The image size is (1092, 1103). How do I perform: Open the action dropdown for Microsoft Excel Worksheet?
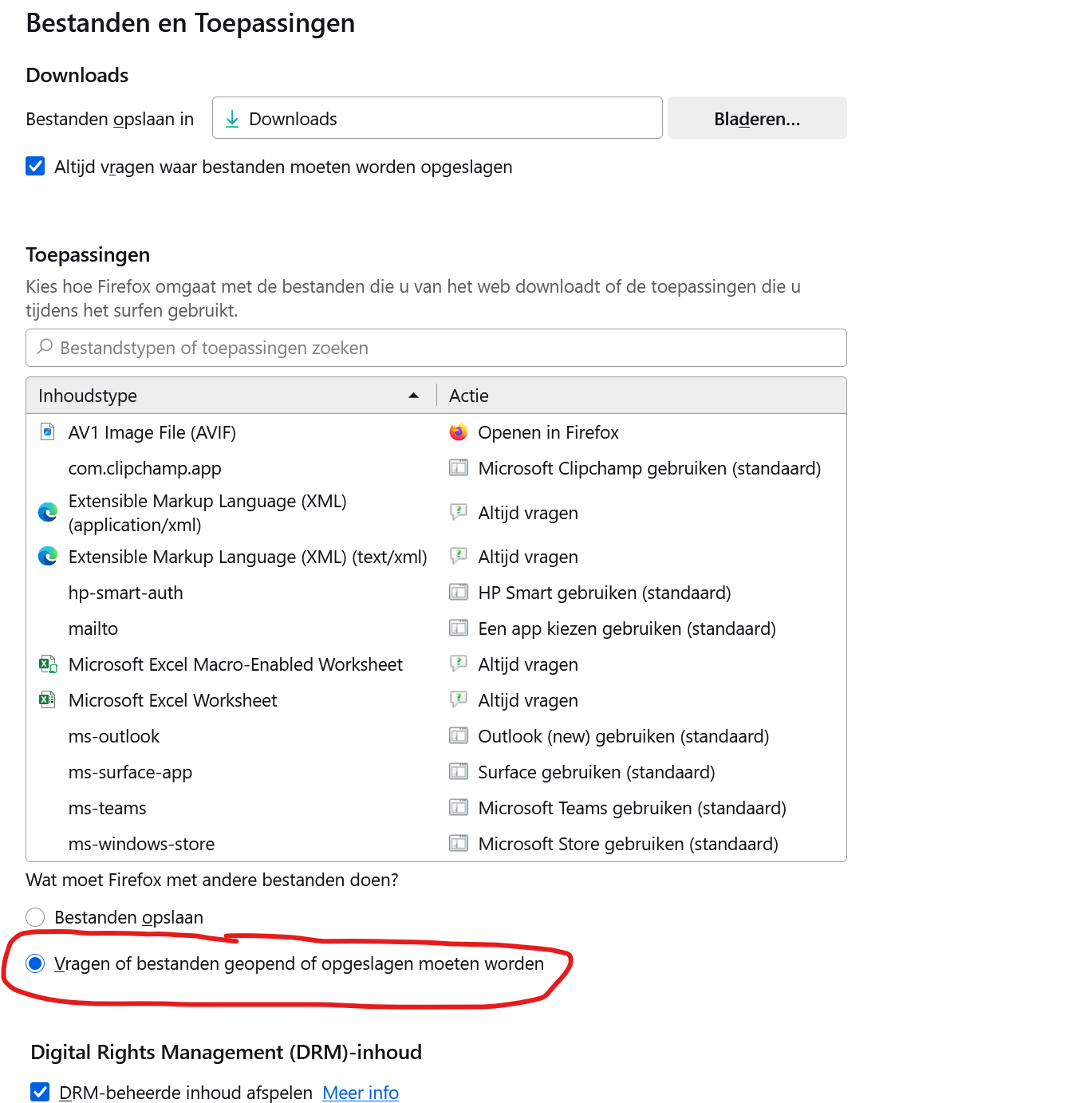click(528, 699)
